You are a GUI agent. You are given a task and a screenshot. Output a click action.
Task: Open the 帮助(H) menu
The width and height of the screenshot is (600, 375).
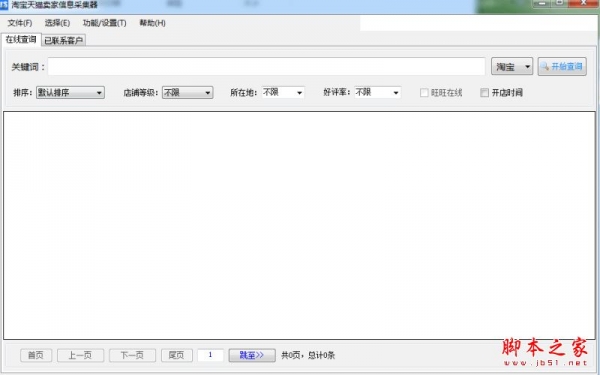coord(152,23)
